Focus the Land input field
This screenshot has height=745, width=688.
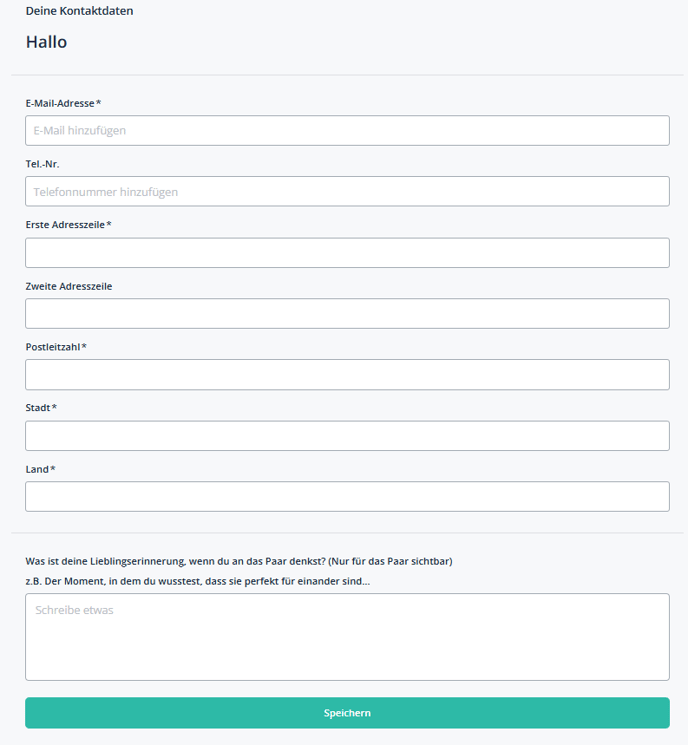[347, 497]
